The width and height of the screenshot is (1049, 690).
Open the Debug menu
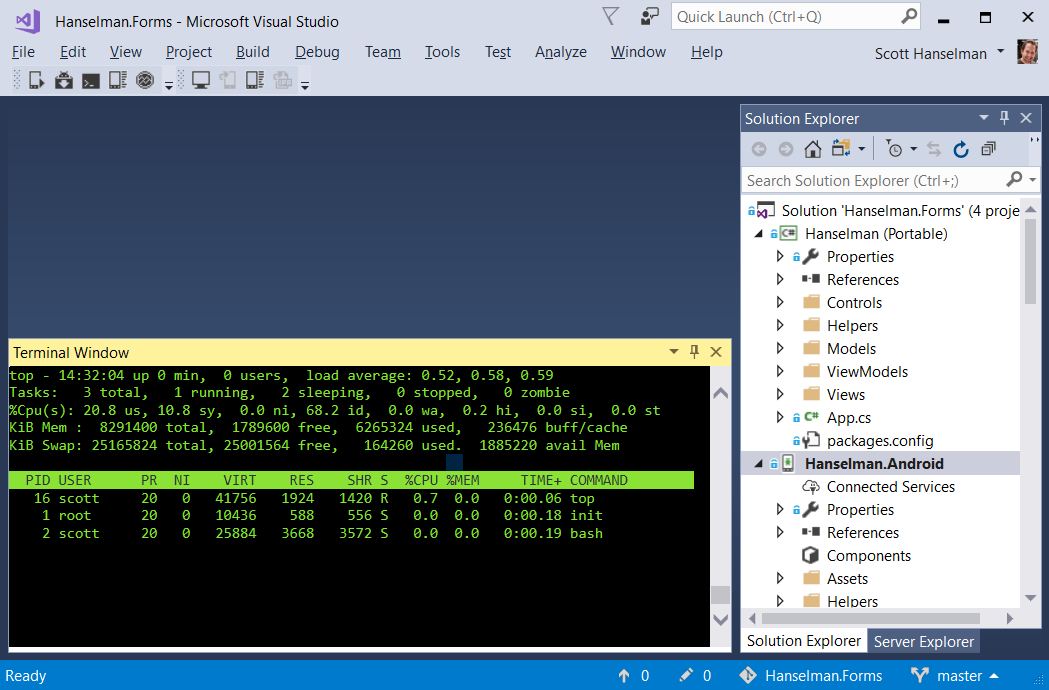pos(317,52)
